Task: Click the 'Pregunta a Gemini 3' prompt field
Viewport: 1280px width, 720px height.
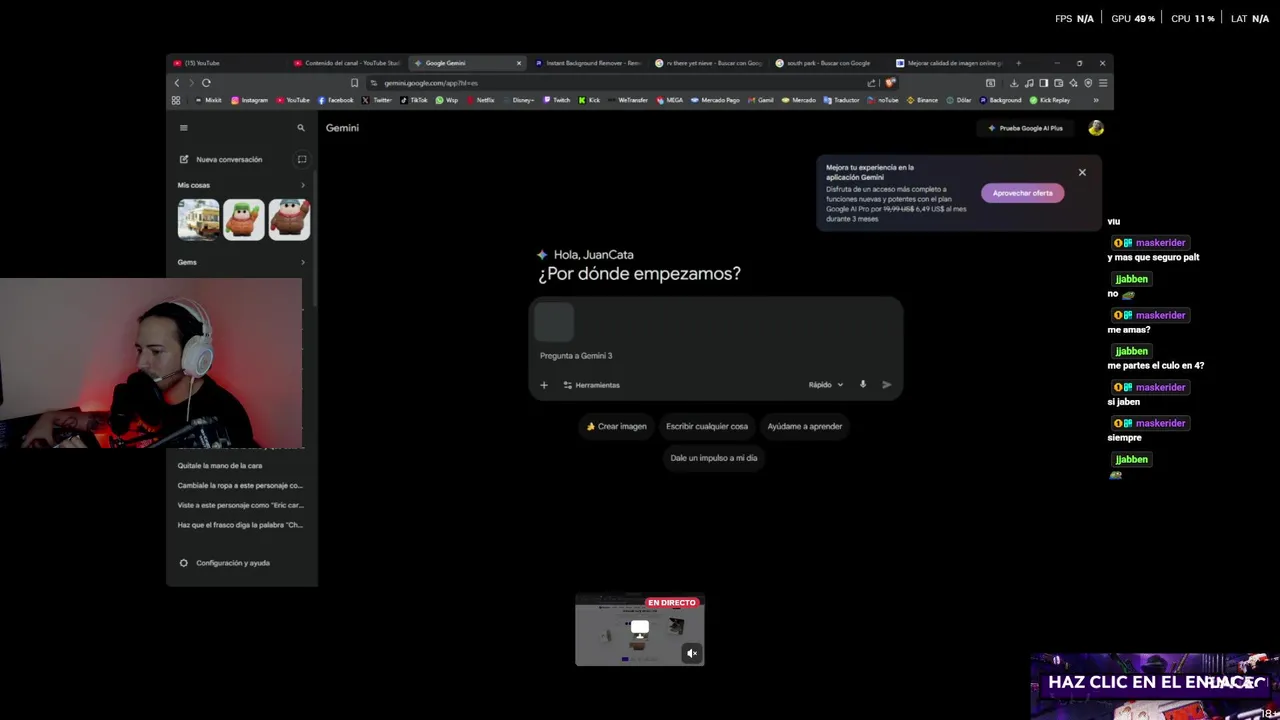Action: click(x=715, y=356)
